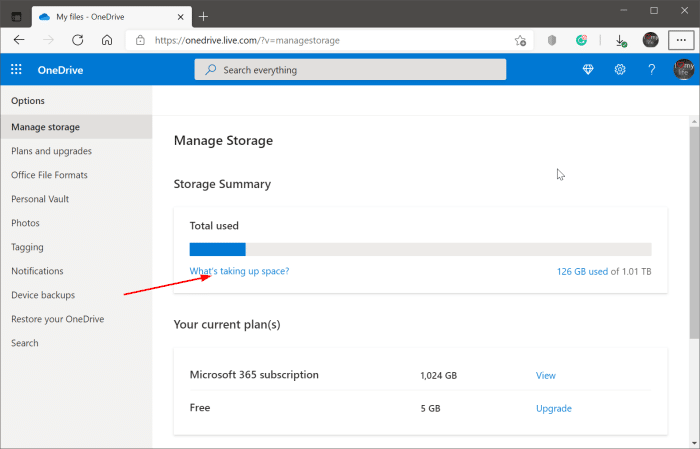
Task: Refresh the current page
Action: point(78,40)
